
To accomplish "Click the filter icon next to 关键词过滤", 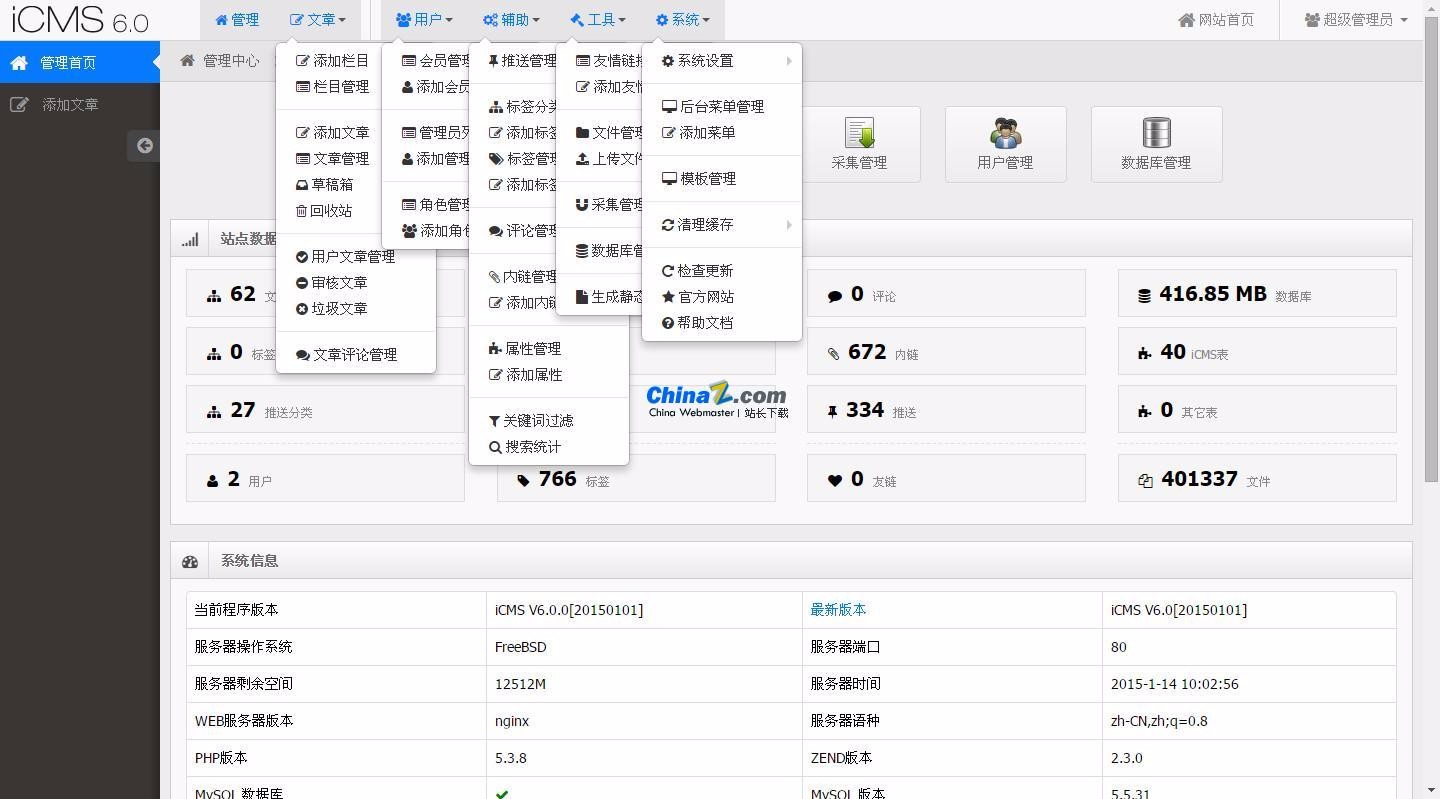I will pyautogui.click(x=494, y=421).
